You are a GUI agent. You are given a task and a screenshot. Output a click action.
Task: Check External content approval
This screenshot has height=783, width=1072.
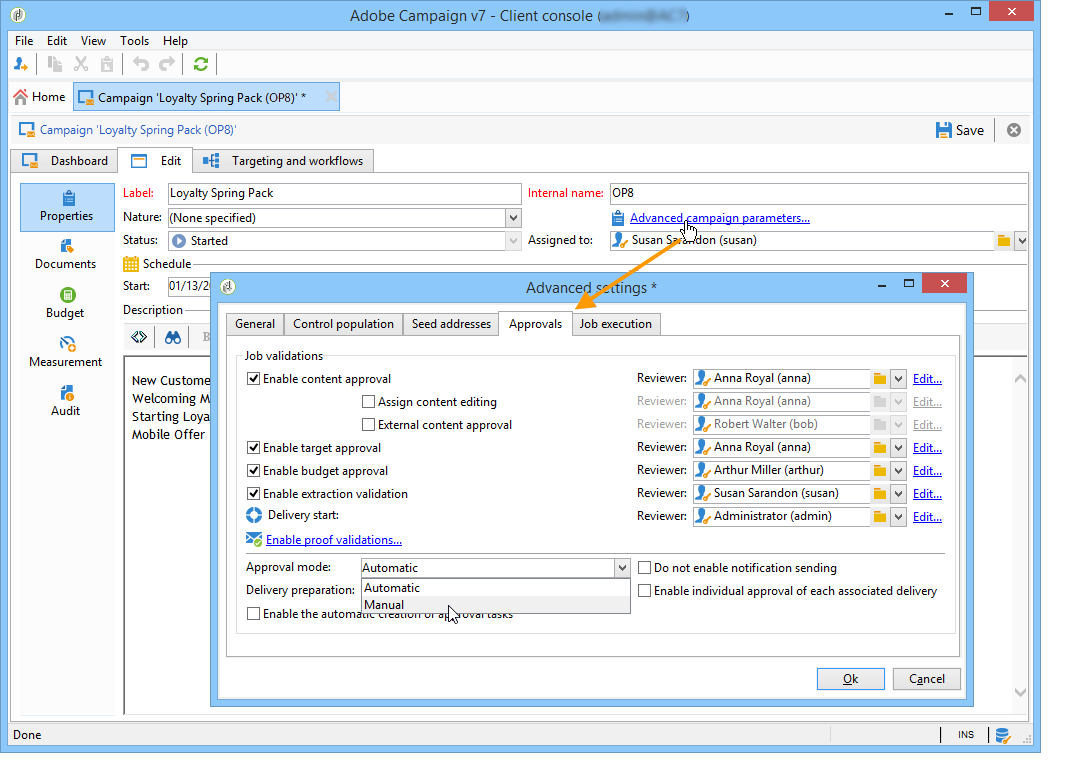(x=368, y=425)
